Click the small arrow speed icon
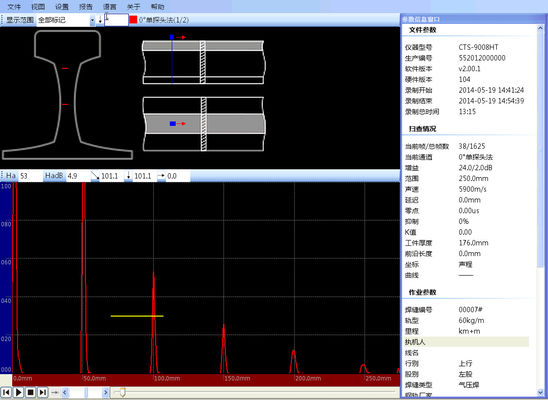 click(55, 392)
